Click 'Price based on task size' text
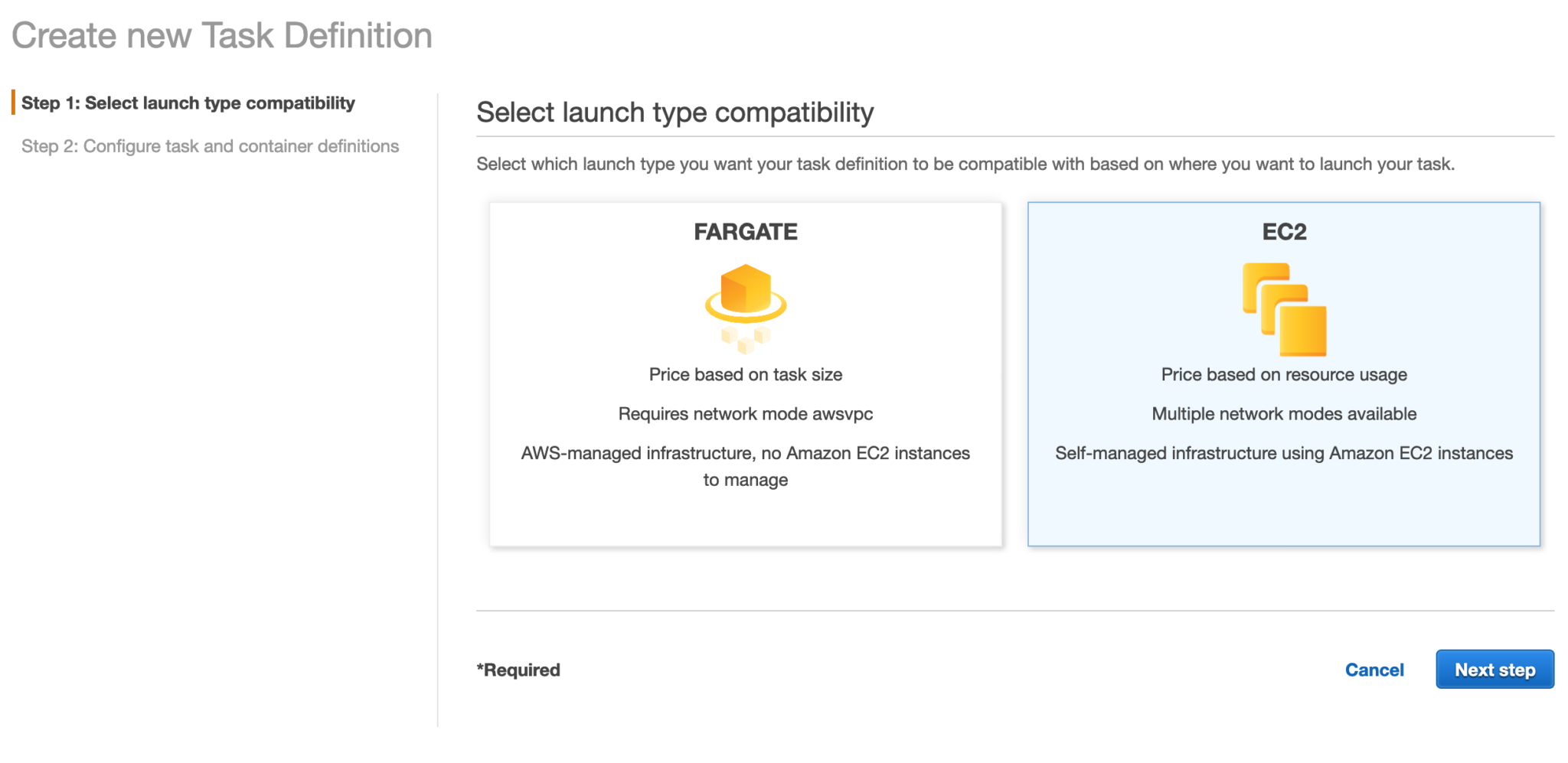This screenshot has height=763, width=1568. point(745,374)
